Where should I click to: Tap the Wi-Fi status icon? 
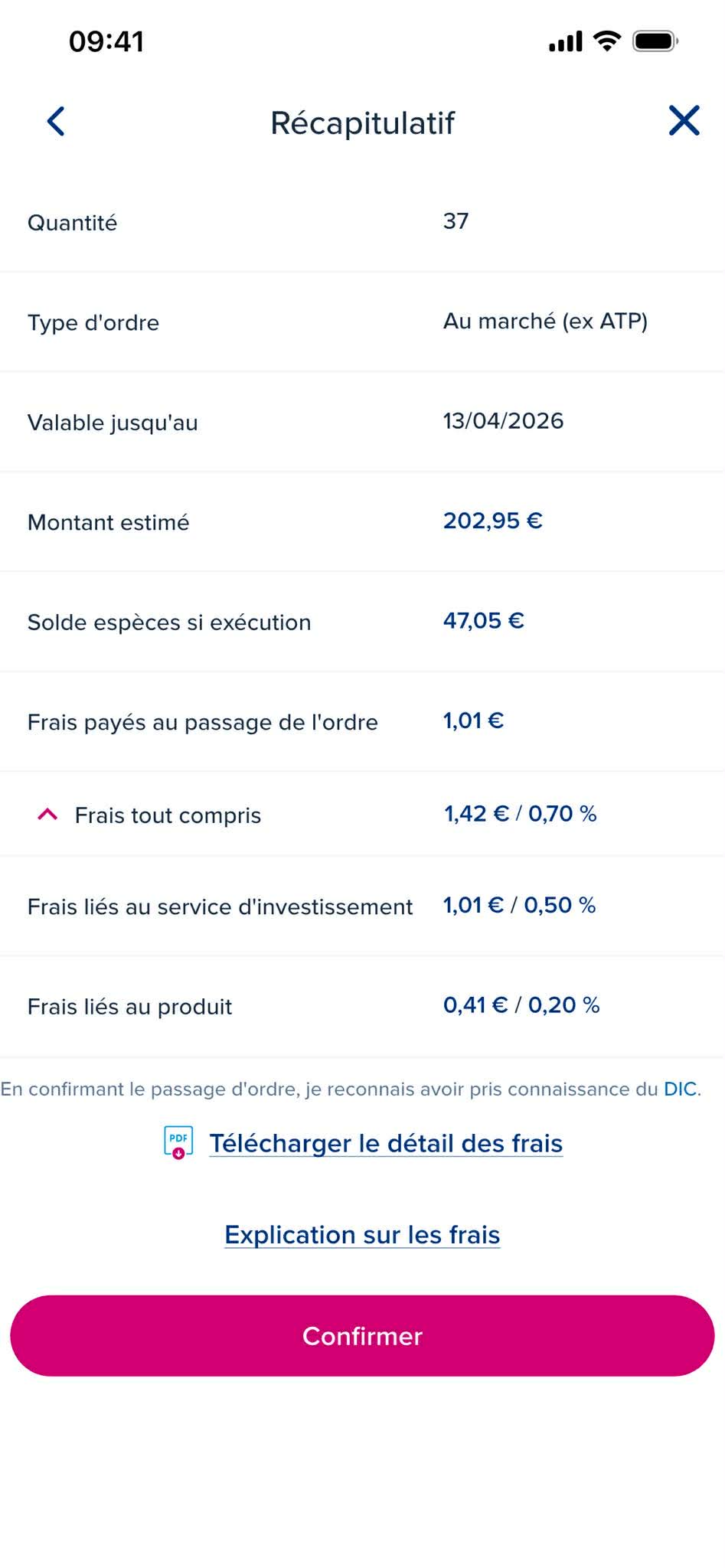(x=607, y=41)
